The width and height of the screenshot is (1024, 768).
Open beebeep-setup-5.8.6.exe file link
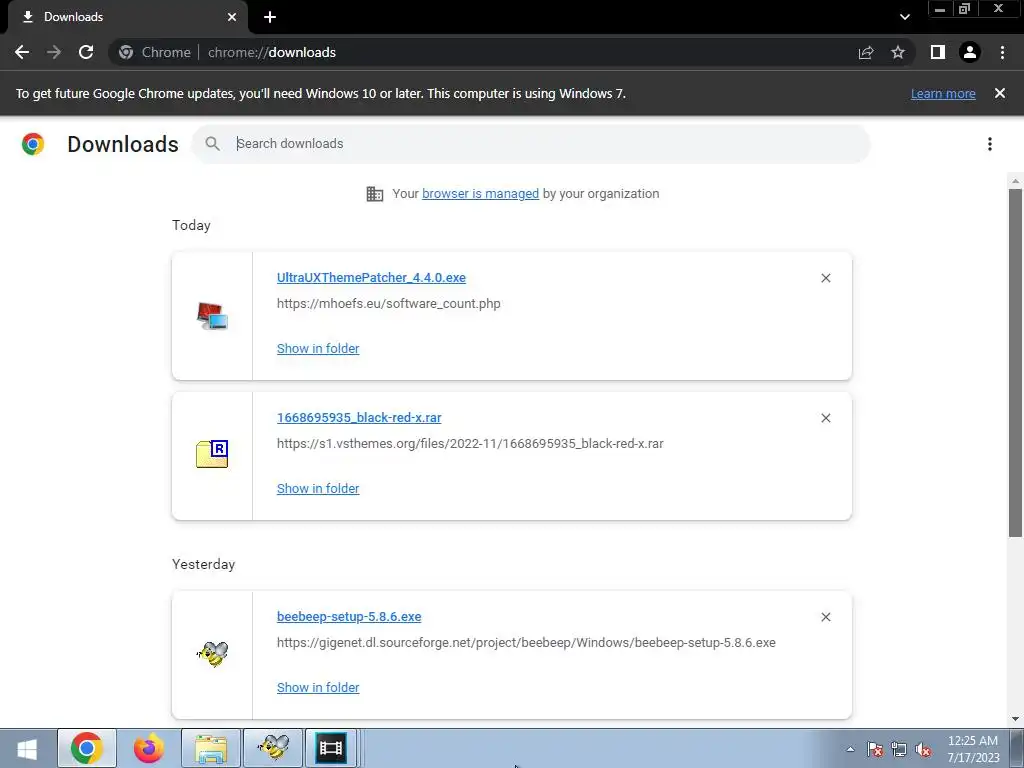(349, 616)
